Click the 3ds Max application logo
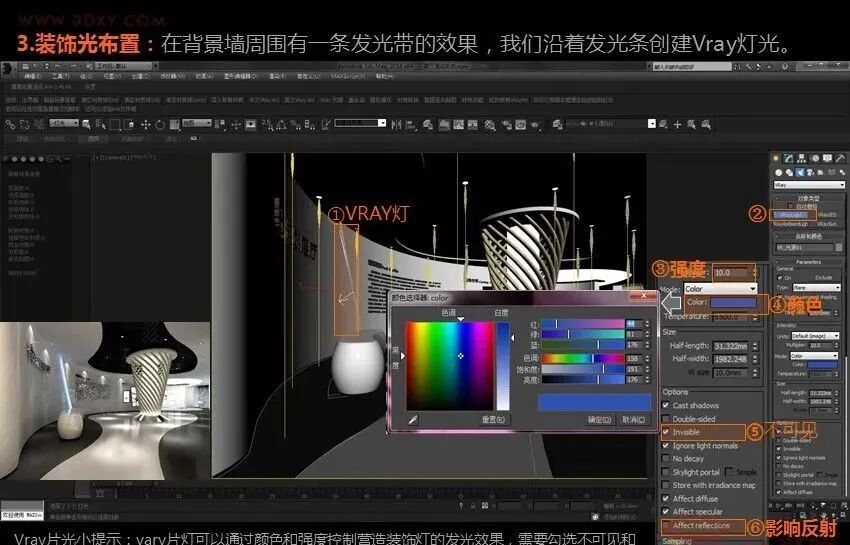This screenshot has width=850, height=545. point(8,67)
